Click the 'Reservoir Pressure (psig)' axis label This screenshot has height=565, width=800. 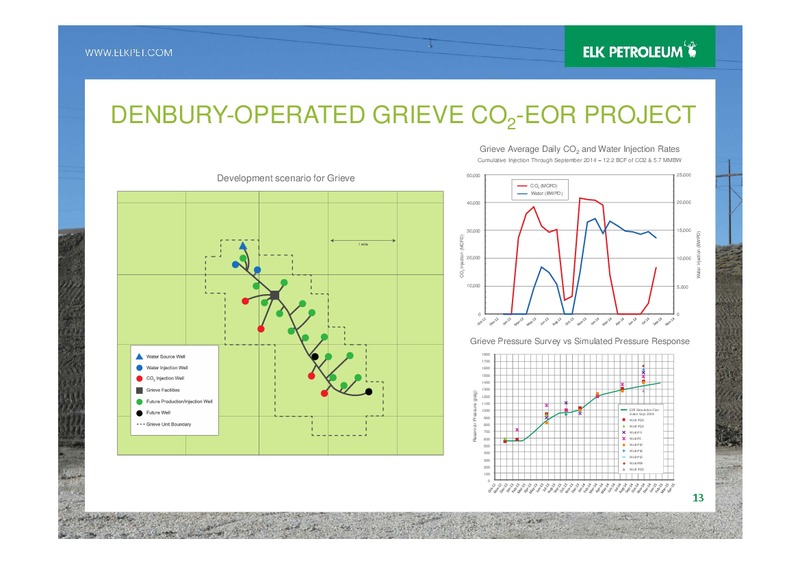click(x=474, y=416)
